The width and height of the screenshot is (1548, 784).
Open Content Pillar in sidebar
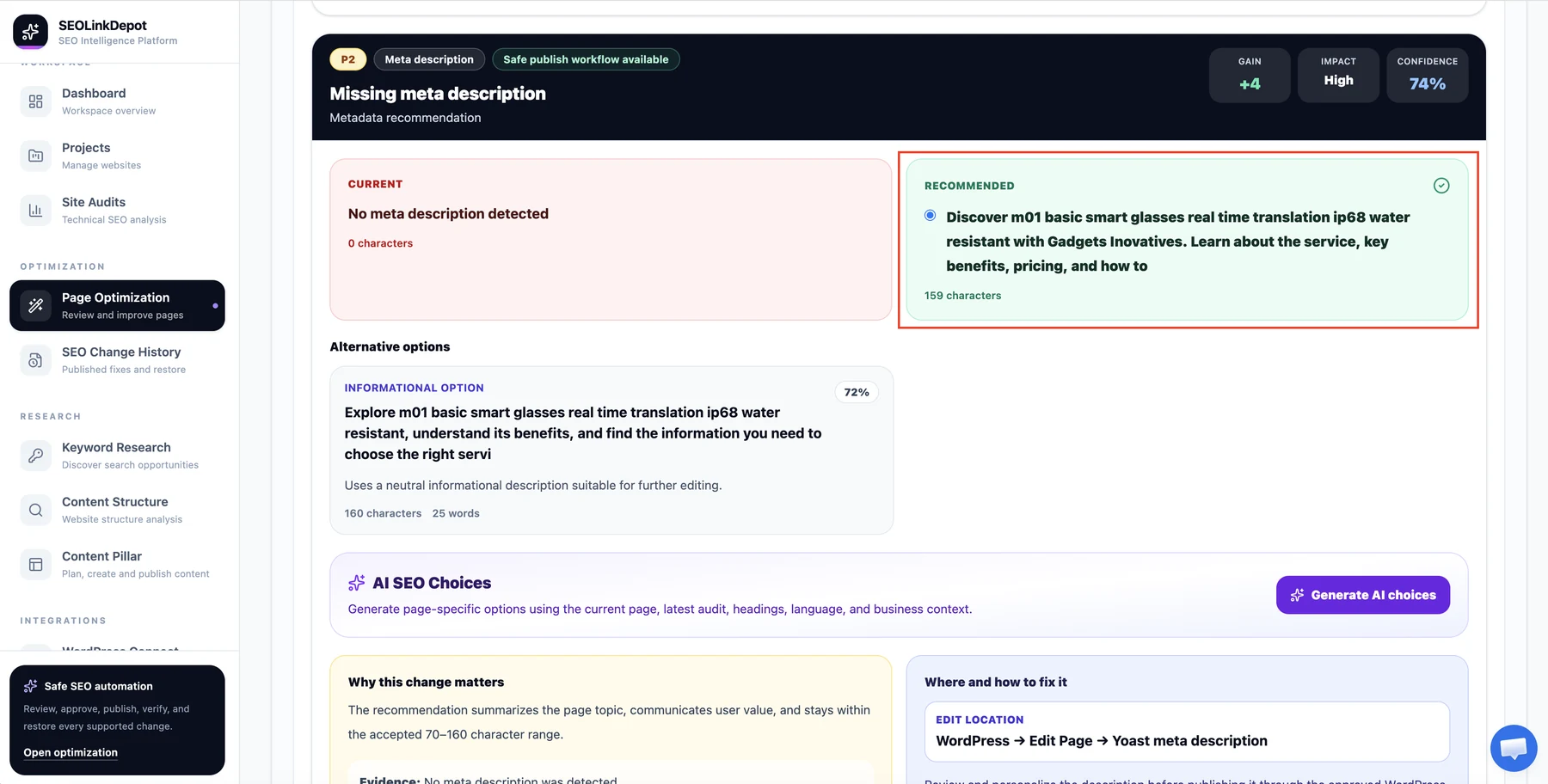coord(117,565)
